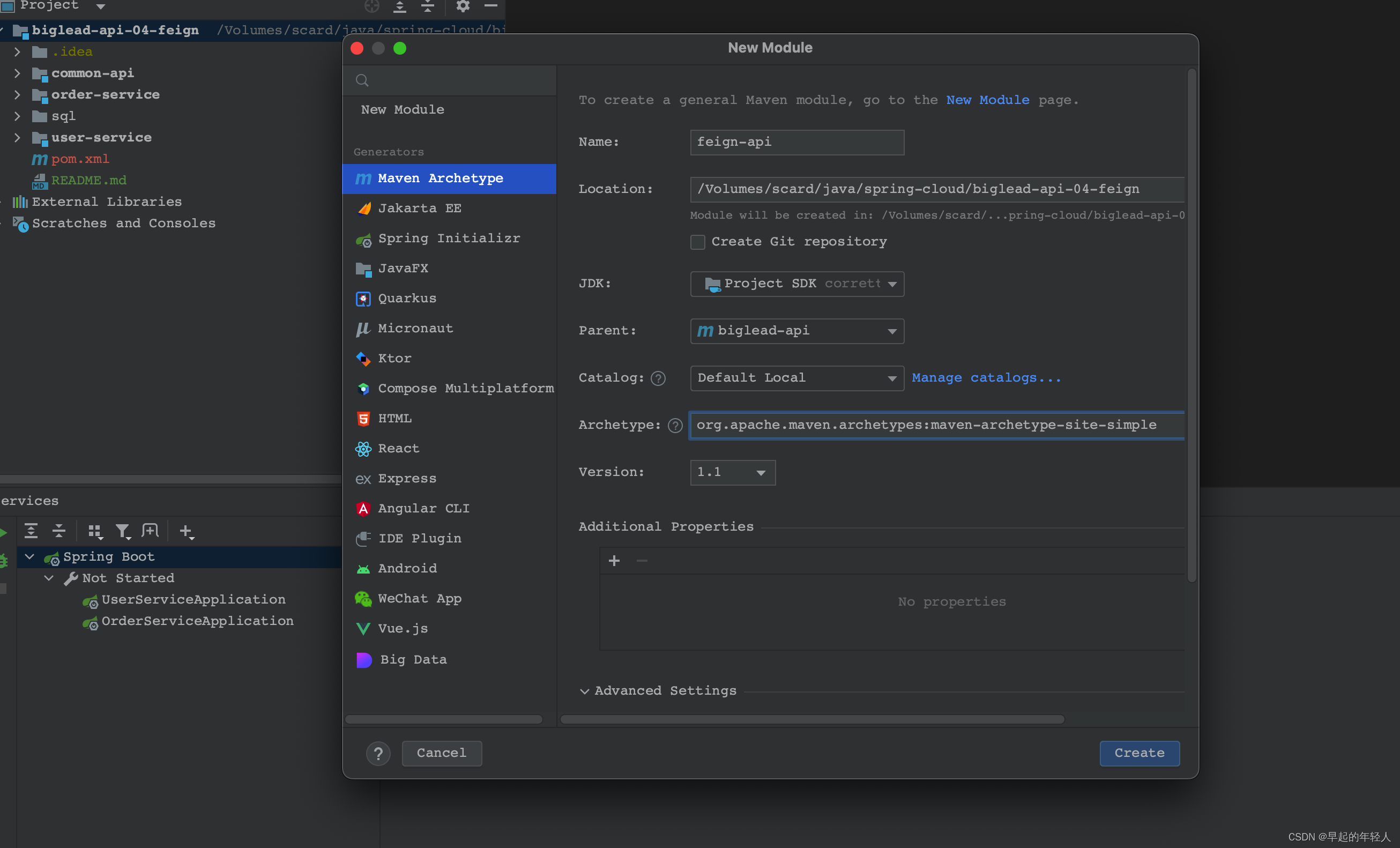Click the HTML5 generator icon
Image resolution: width=1400 pixels, height=848 pixels.
tap(363, 419)
